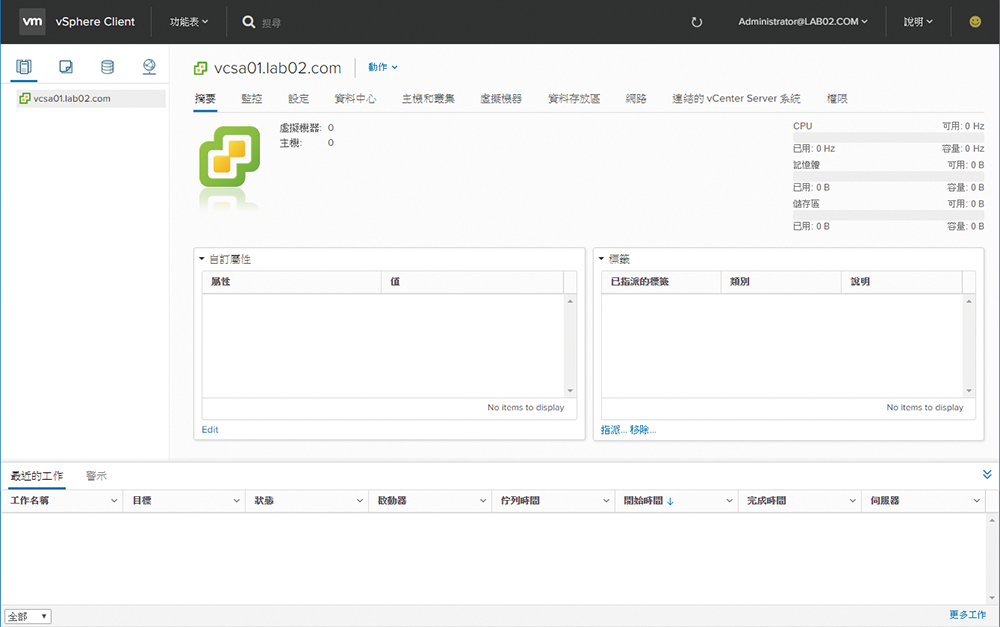Click the vSphere Client title text
1000x627 pixels.
(95, 22)
